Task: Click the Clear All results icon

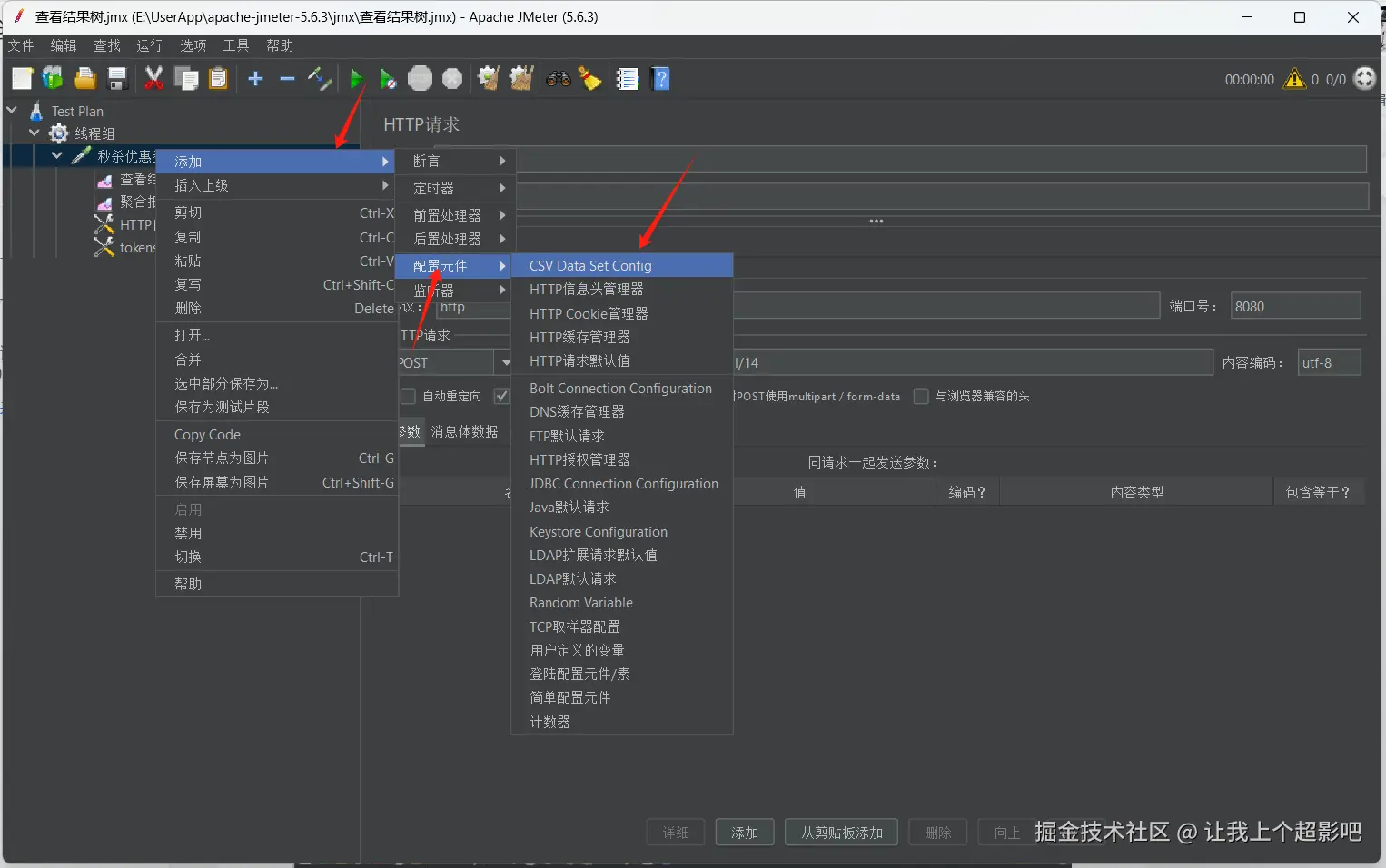Action: click(x=521, y=79)
